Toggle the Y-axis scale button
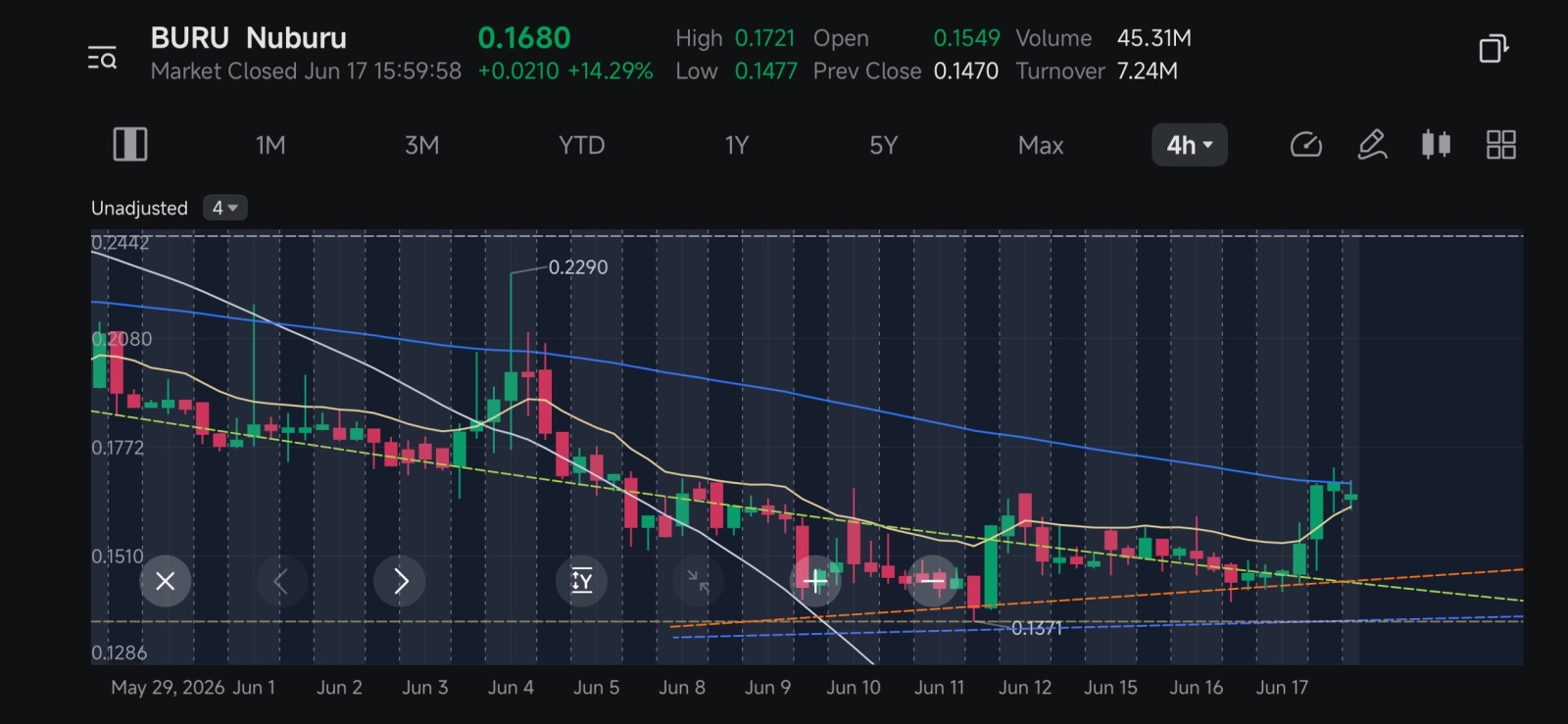 (581, 581)
